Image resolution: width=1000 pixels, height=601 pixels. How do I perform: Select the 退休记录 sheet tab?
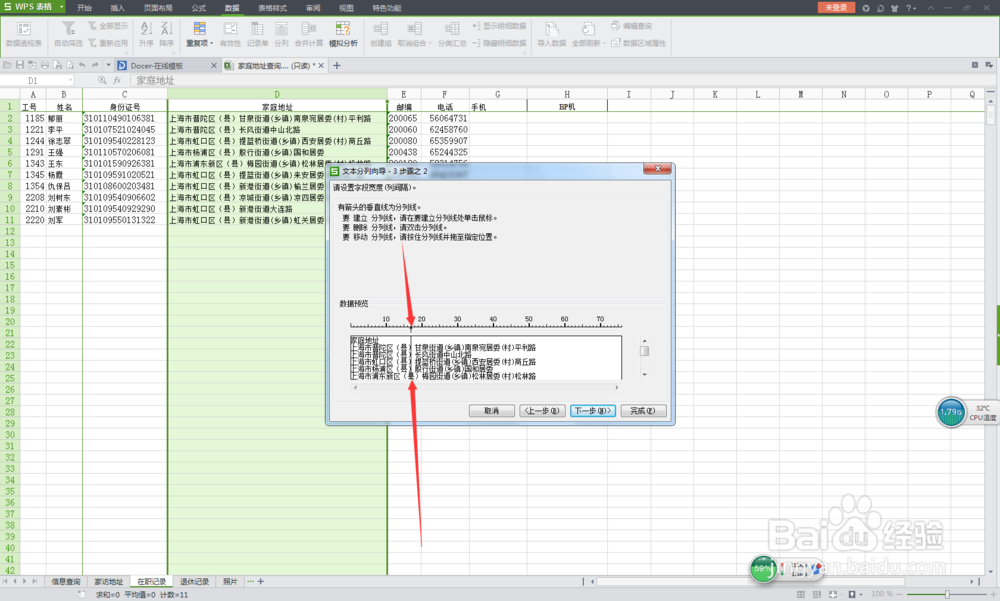(x=194, y=581)
